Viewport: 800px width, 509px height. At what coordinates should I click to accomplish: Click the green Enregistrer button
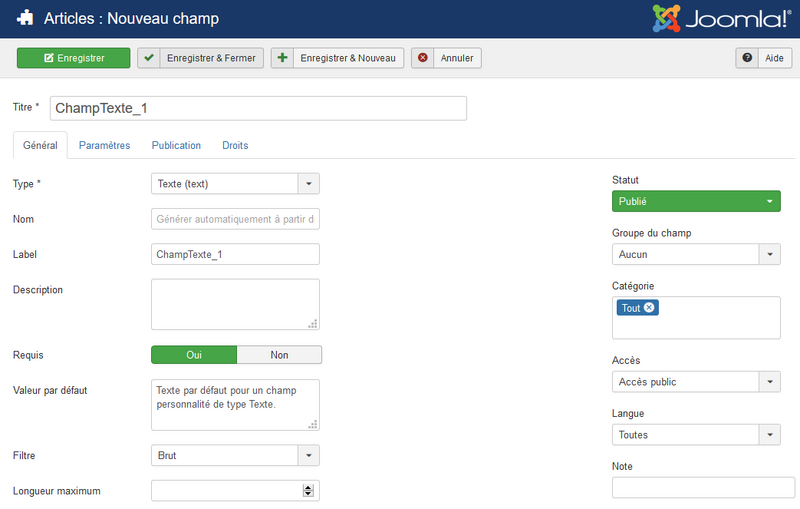pos(73,58)
